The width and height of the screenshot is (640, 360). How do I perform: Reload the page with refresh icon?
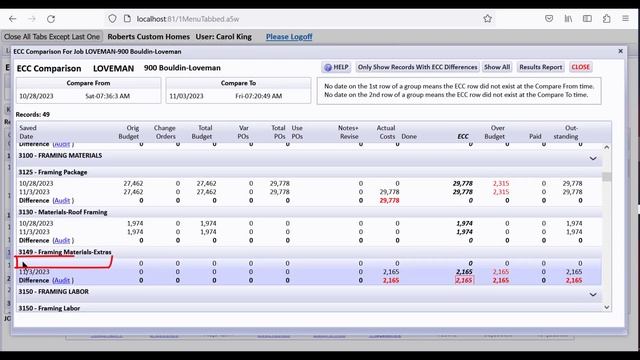[x=51, y=19]
